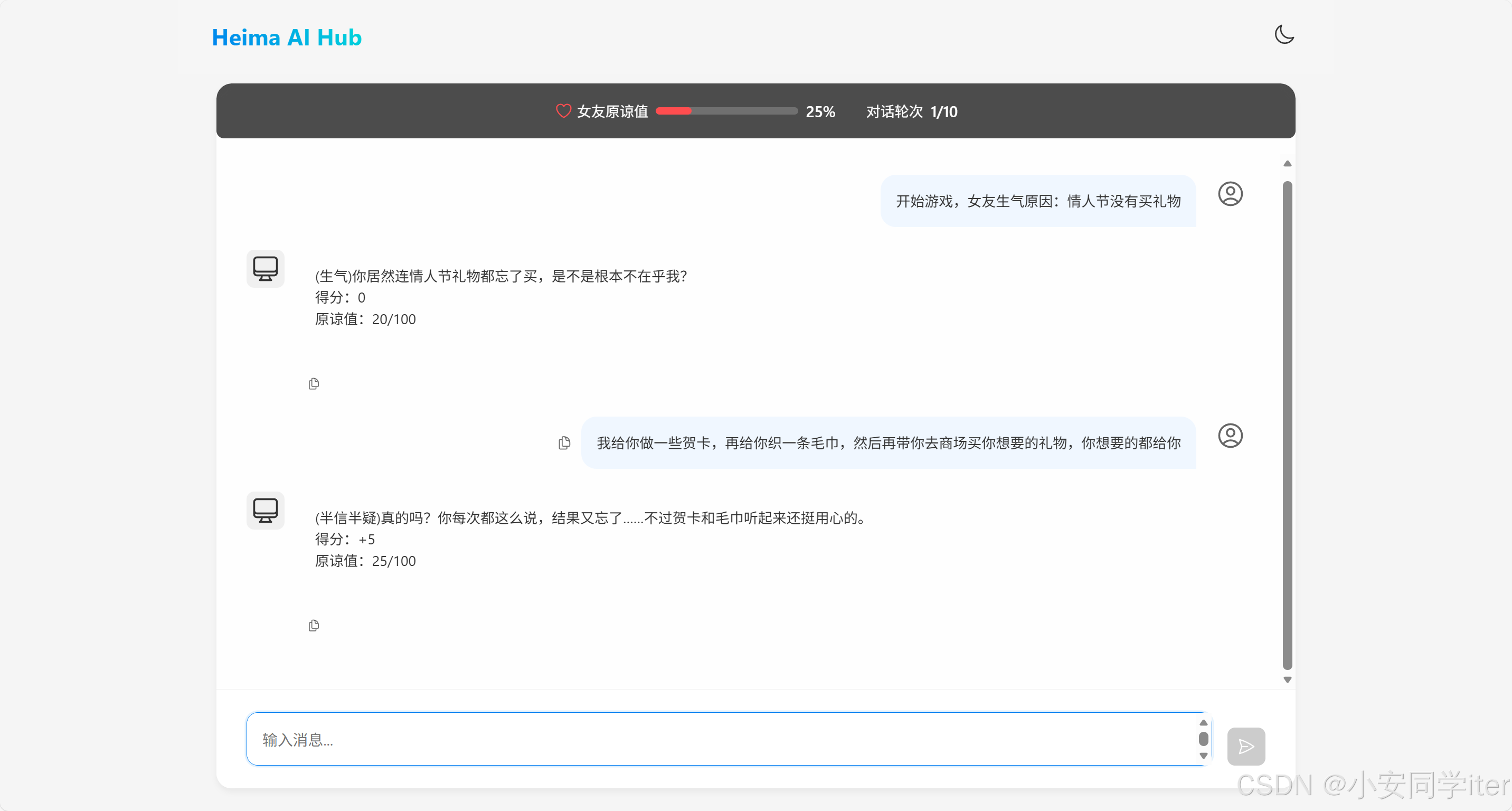The width and height of the screenshot is (1512, 811).
Task: Click the user avatar next to 开始游戏 message
Action: pos(1230,194)
